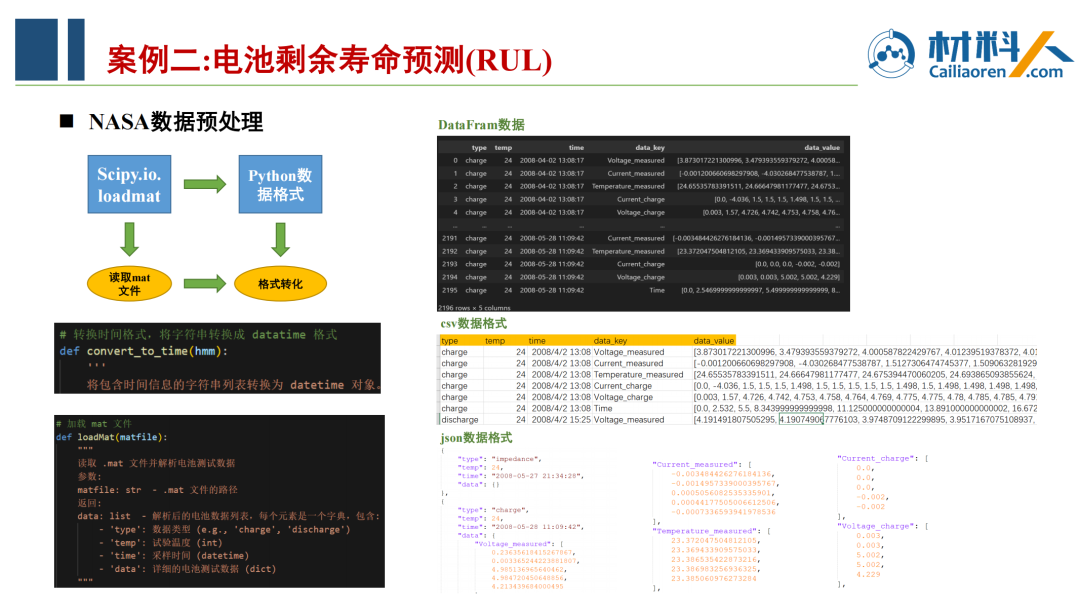Click DataFrame row index 2191
1080x608 pixels.
click(450, 238)
